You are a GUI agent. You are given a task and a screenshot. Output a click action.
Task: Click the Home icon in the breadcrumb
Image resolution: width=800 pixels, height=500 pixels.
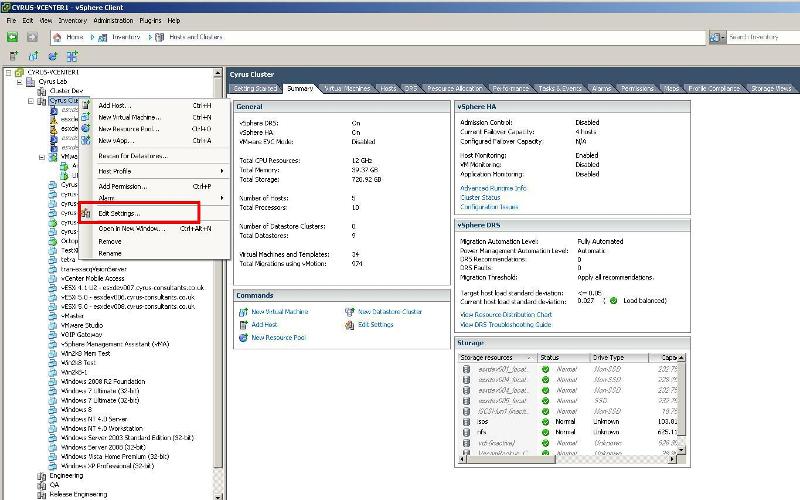point(57,37)
